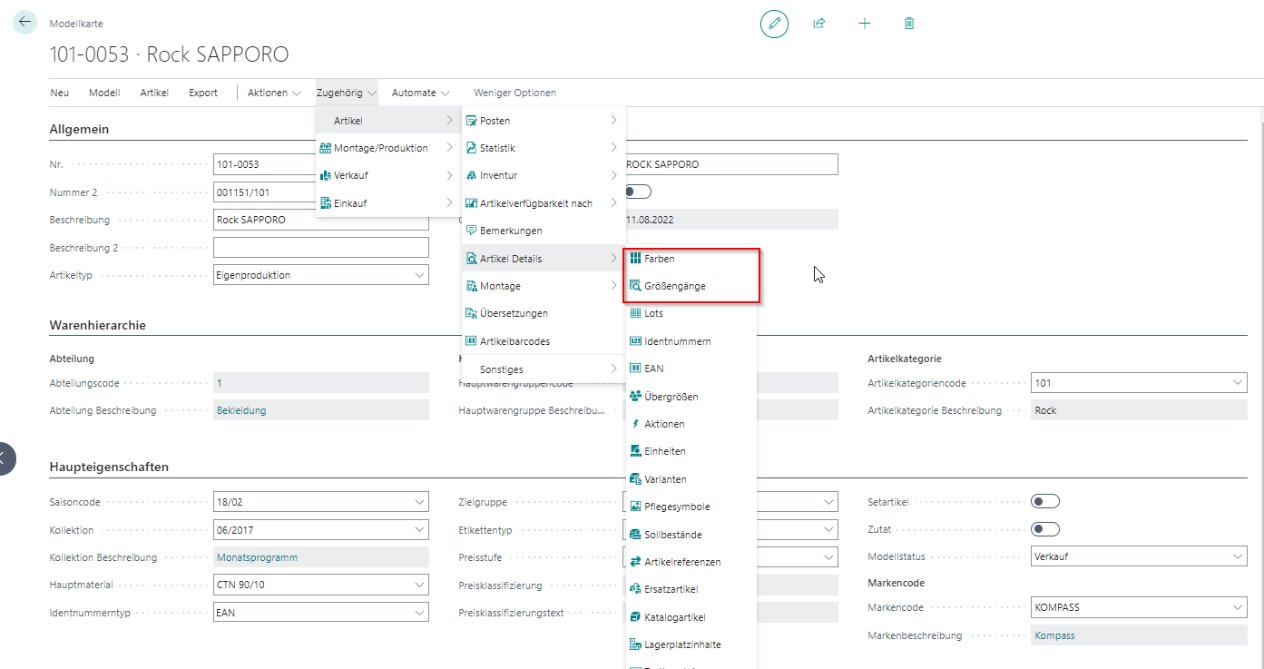
Task: Click the back arrow icon
Action: pos(25,23)
